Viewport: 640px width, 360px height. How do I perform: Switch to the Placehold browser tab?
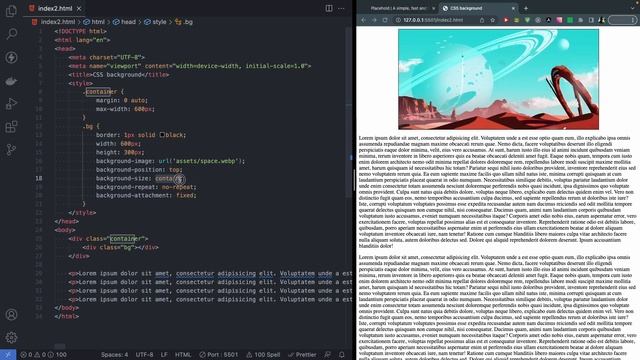coord(398,8)
